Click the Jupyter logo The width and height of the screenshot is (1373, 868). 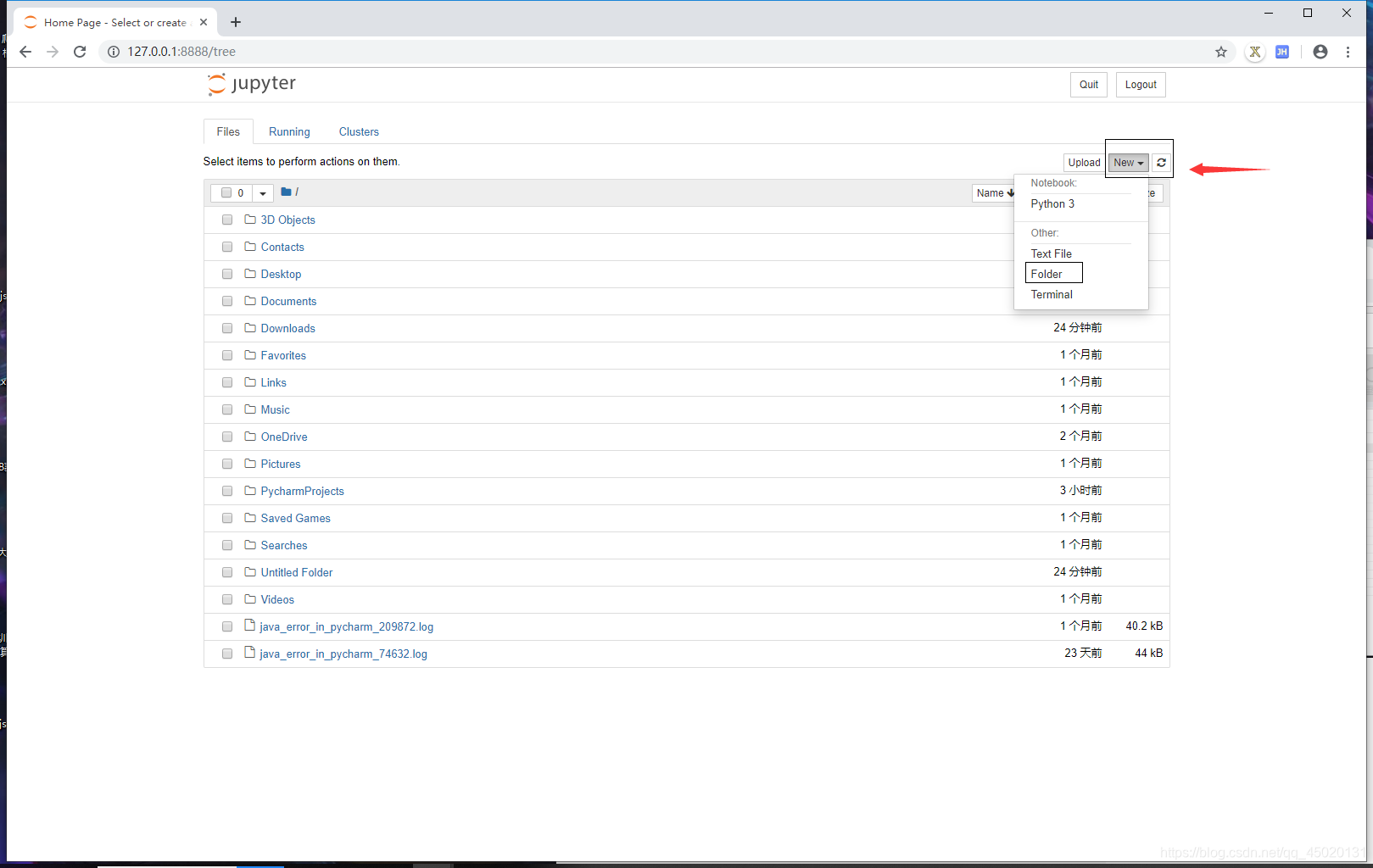coord(252,84)
